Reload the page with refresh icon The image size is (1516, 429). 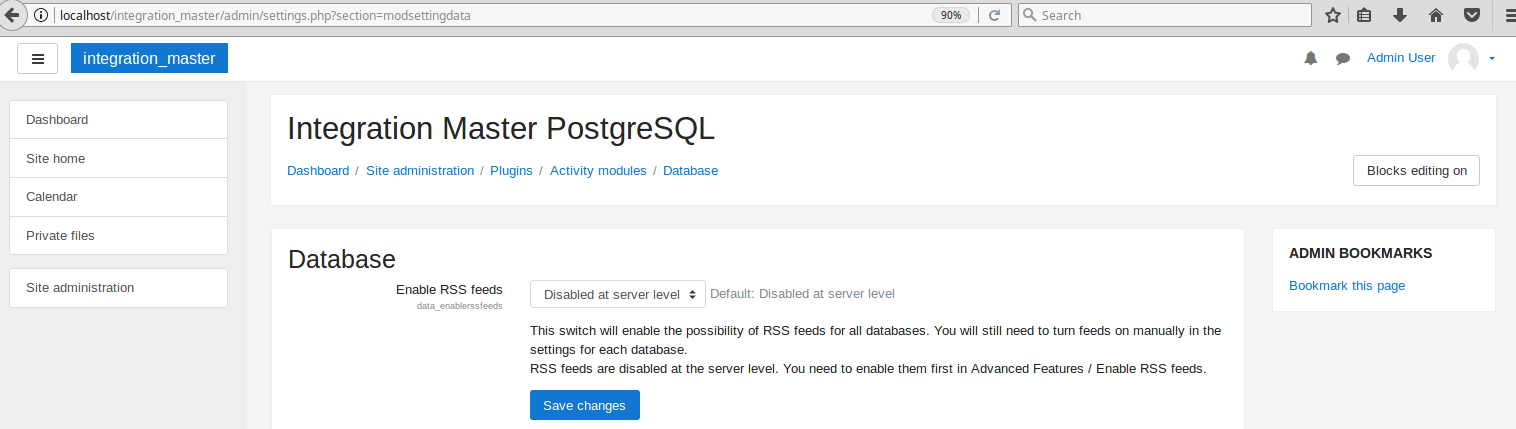[994, 15]
